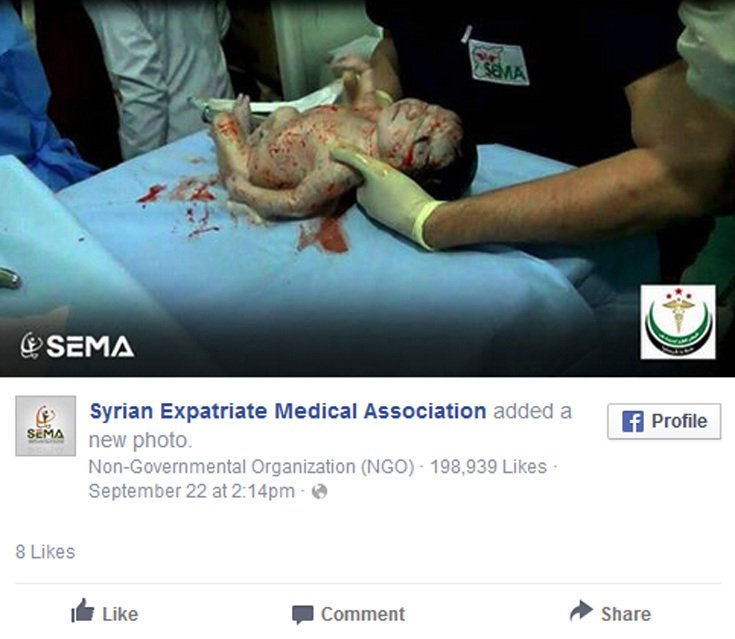Click the Facebook f logo in Profile button
Screen dimensions: 735x639
point(633,421)
